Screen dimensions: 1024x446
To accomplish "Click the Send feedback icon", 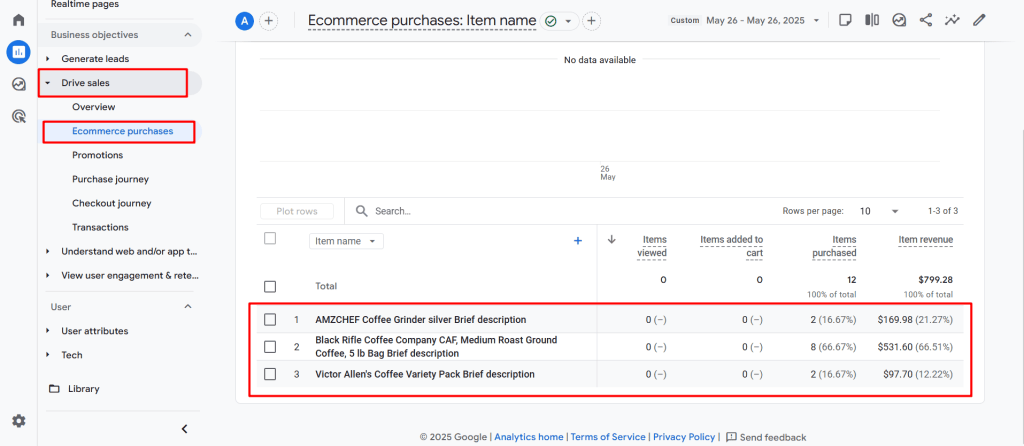I will 731,437.
